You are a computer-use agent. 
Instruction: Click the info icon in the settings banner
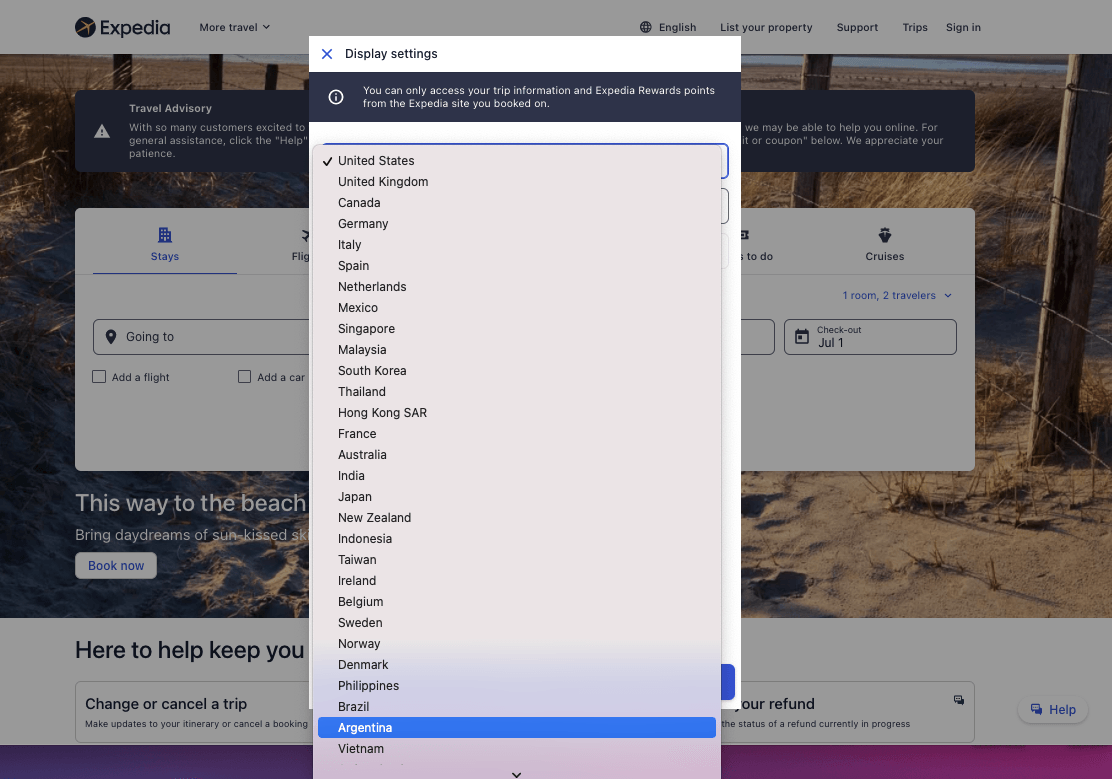(336, 97)
